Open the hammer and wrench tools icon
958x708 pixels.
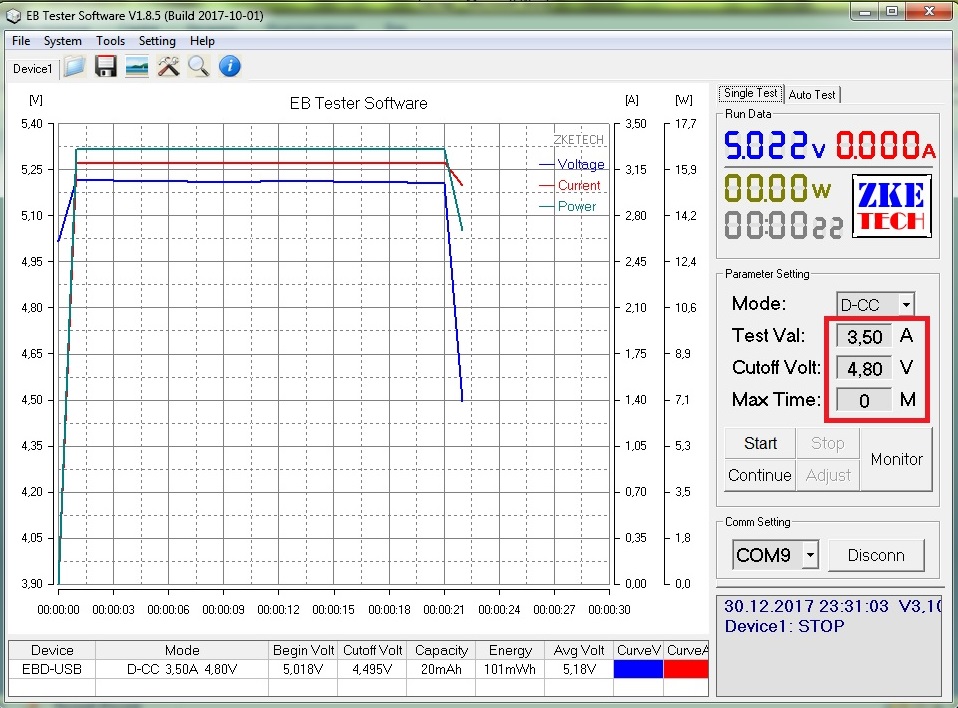coord(168,66)
